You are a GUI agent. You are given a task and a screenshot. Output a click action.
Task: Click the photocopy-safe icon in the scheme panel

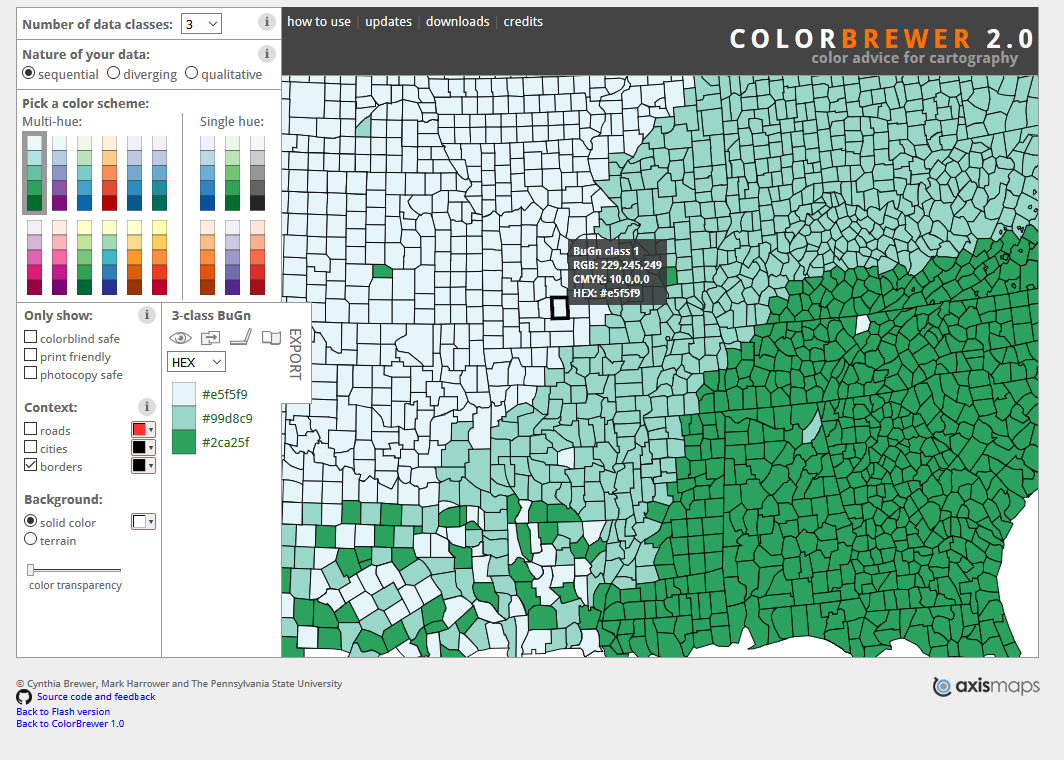(239, 338)
